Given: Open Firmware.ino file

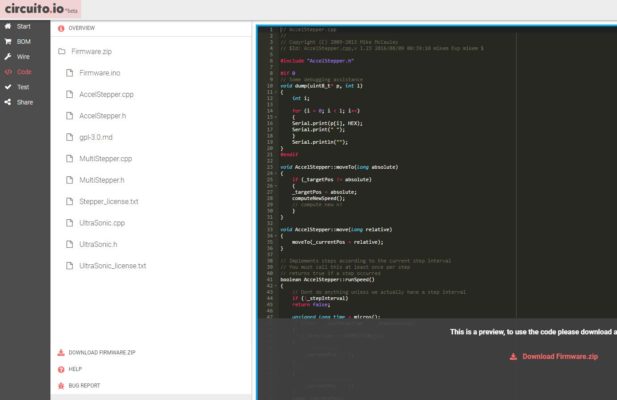Looking at the screenshot, I should tap(100, 73).
